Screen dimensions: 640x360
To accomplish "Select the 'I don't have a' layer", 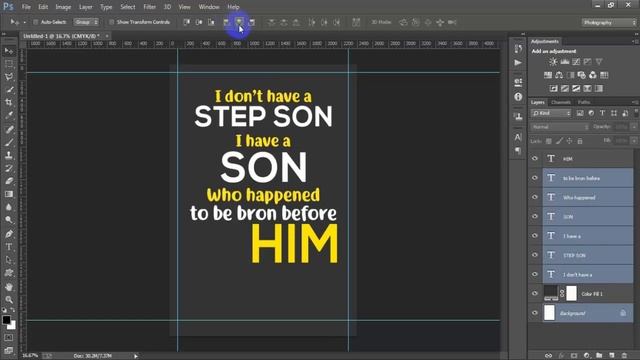I will 588,274.
